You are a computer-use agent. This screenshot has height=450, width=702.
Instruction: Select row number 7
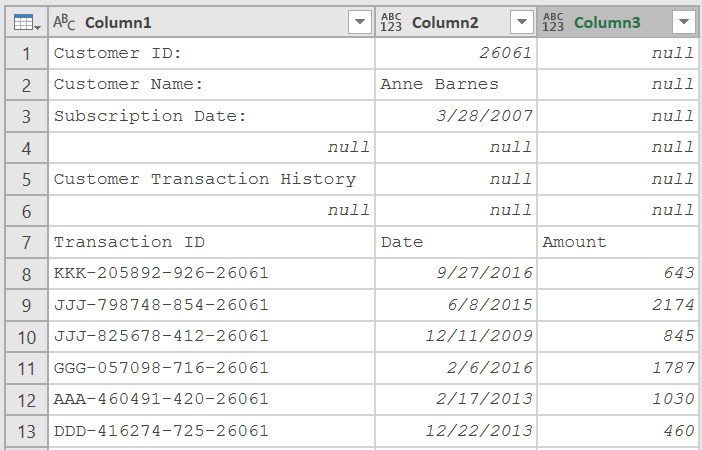[26, 243]
